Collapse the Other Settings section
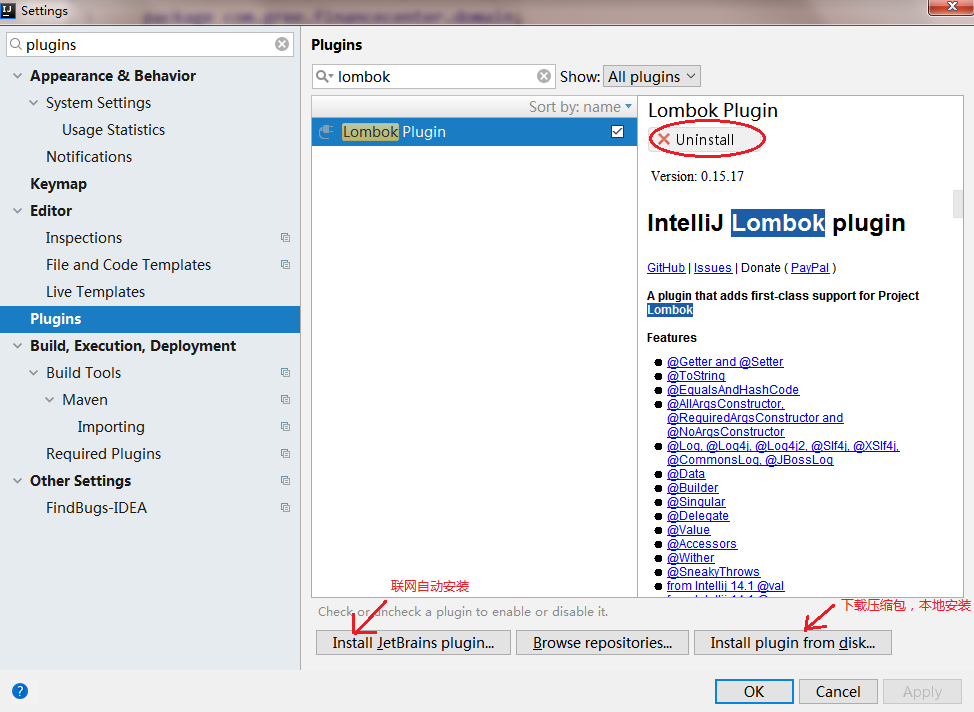The height and width of the screenshot is (712, 974). [17, 481]
